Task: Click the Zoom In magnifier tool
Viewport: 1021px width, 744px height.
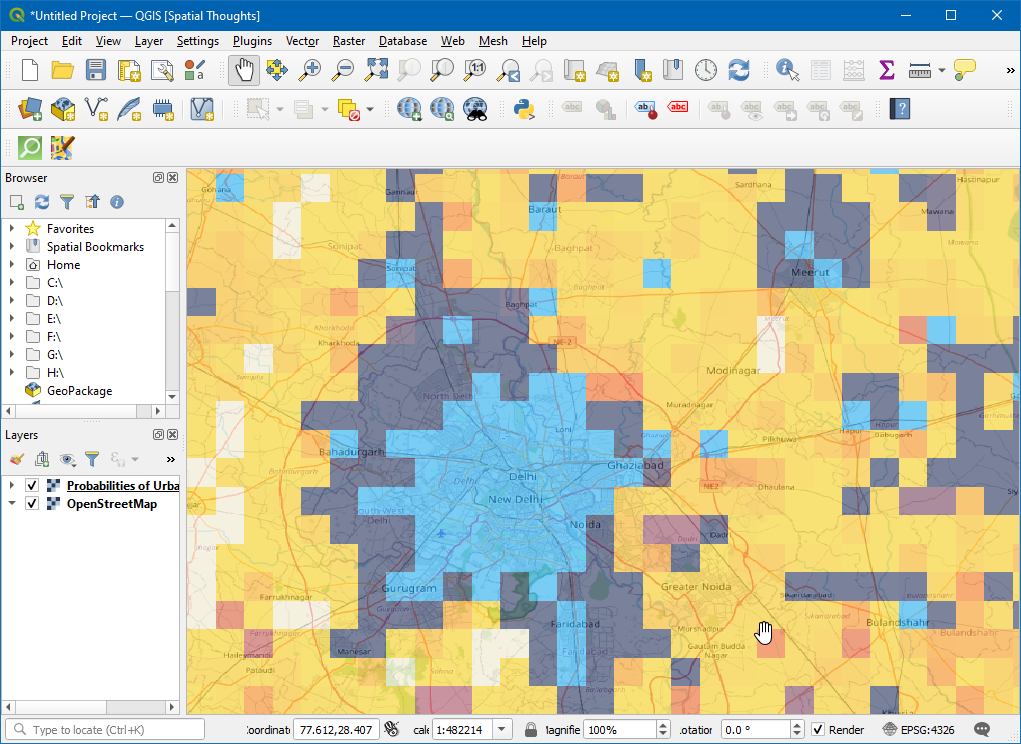Action: tap(310, 70)
